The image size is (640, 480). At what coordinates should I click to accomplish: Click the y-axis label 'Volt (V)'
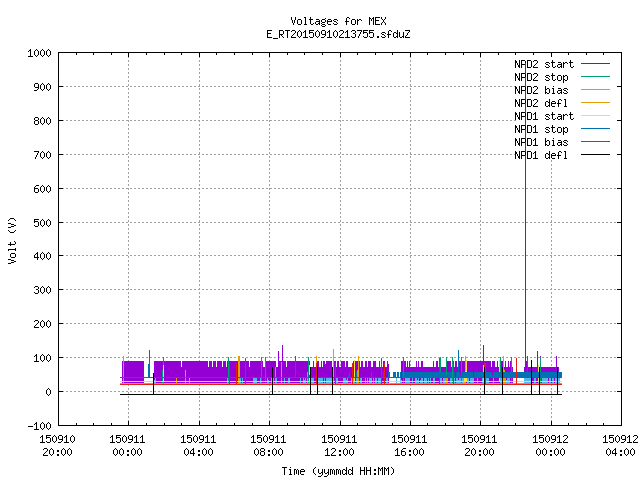(13, 240)
